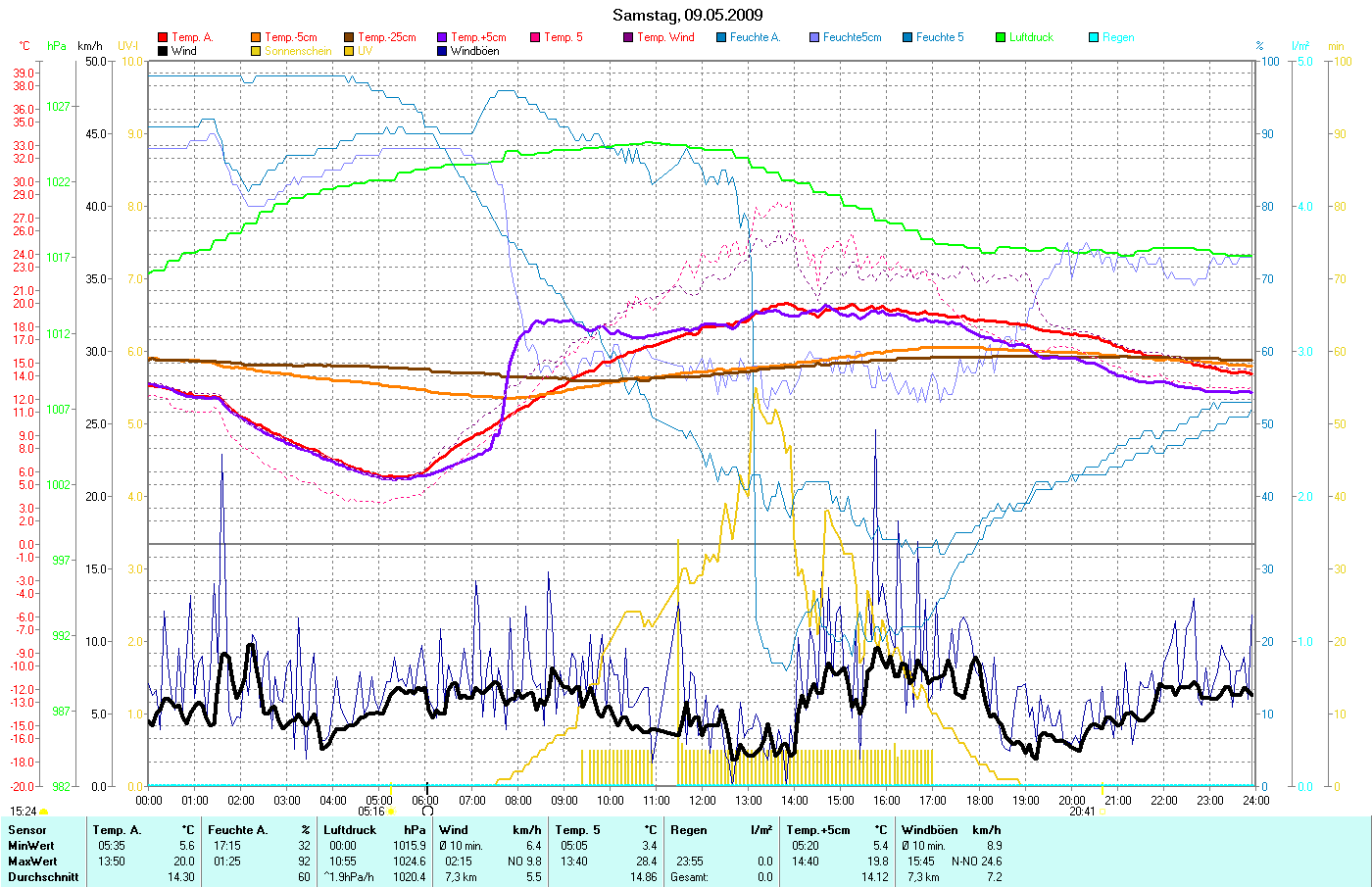Viewport: 1372px width, 887px height.
Task: Click the sunset time label 20:41
Action: [1082, 812]
